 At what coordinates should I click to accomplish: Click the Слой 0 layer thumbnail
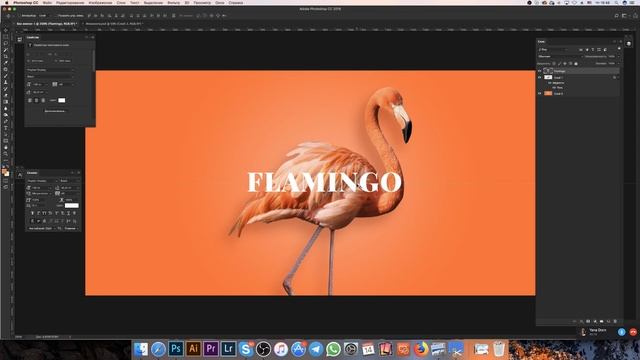(x=548, y=93)
